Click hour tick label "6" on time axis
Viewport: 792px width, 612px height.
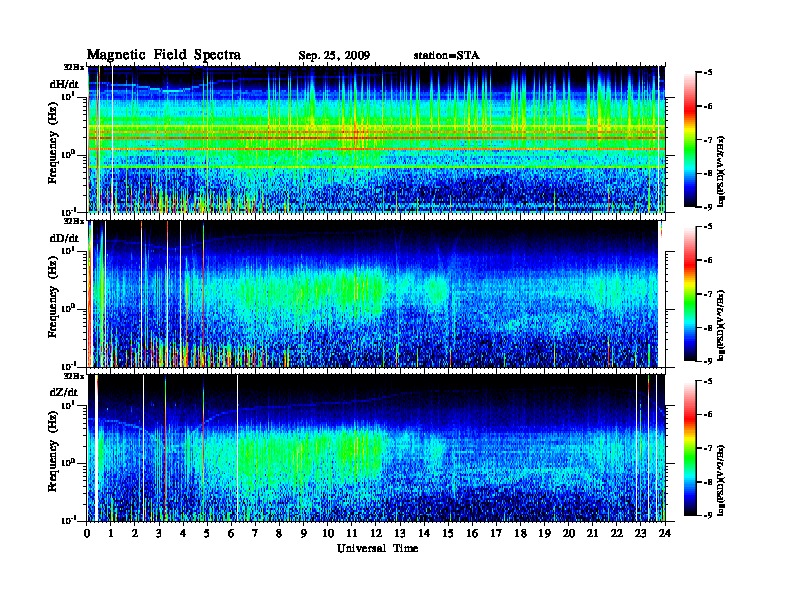pos(231,533)
